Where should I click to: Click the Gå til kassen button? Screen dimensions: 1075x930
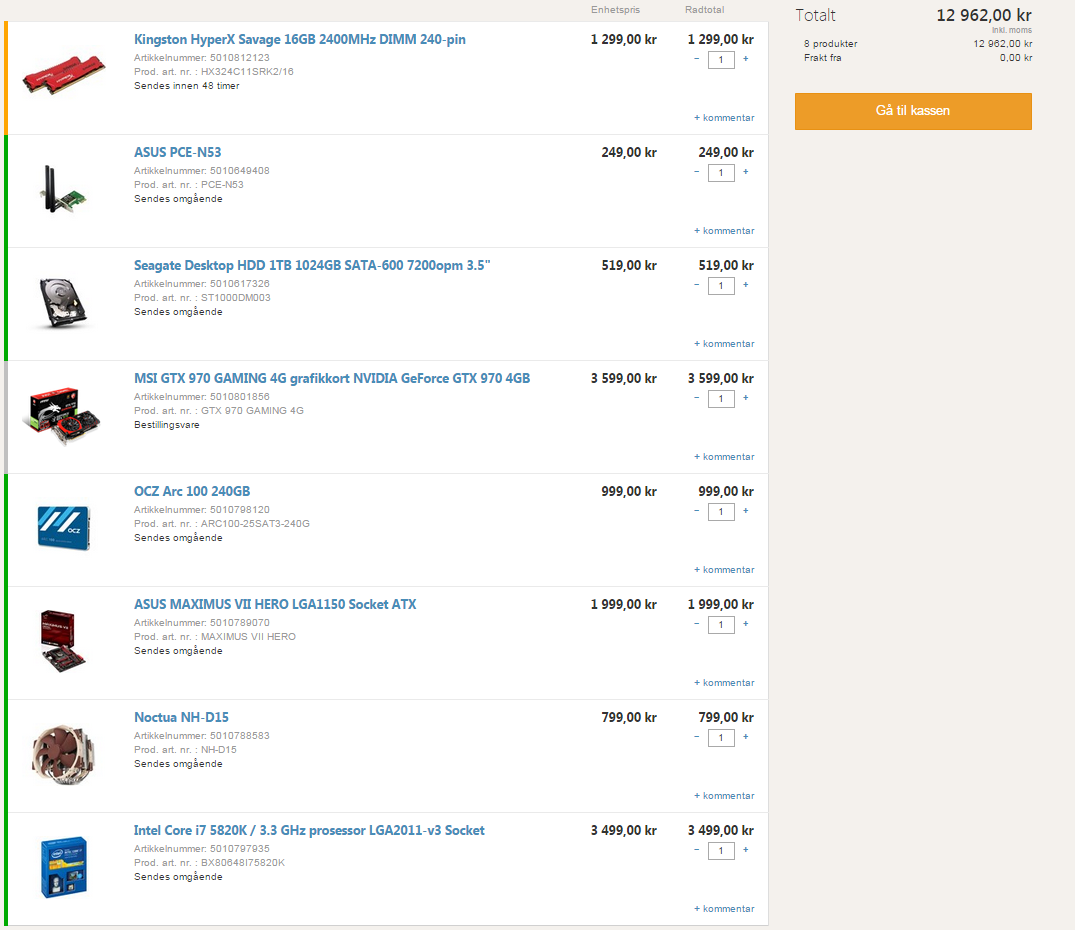913,111
